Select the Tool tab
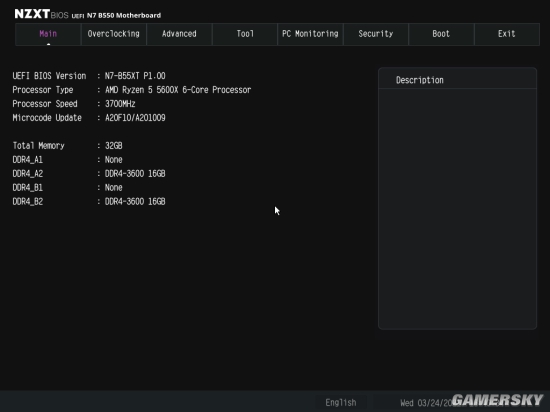The image size is (550, 412). click(245, 34)
